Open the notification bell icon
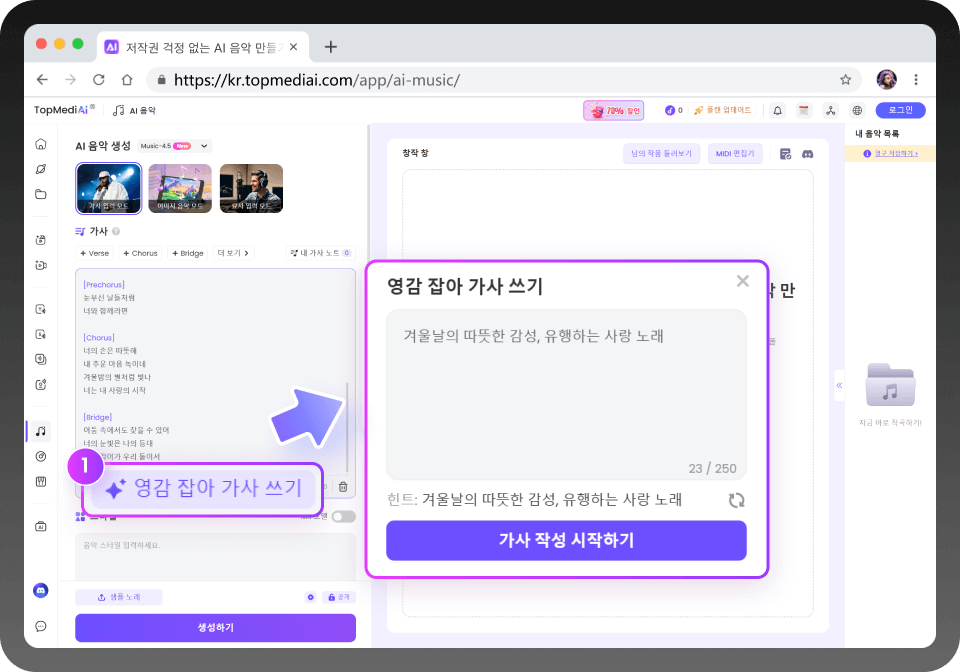Viewport: 960px width, 672px height. click(x=778, y=111)
